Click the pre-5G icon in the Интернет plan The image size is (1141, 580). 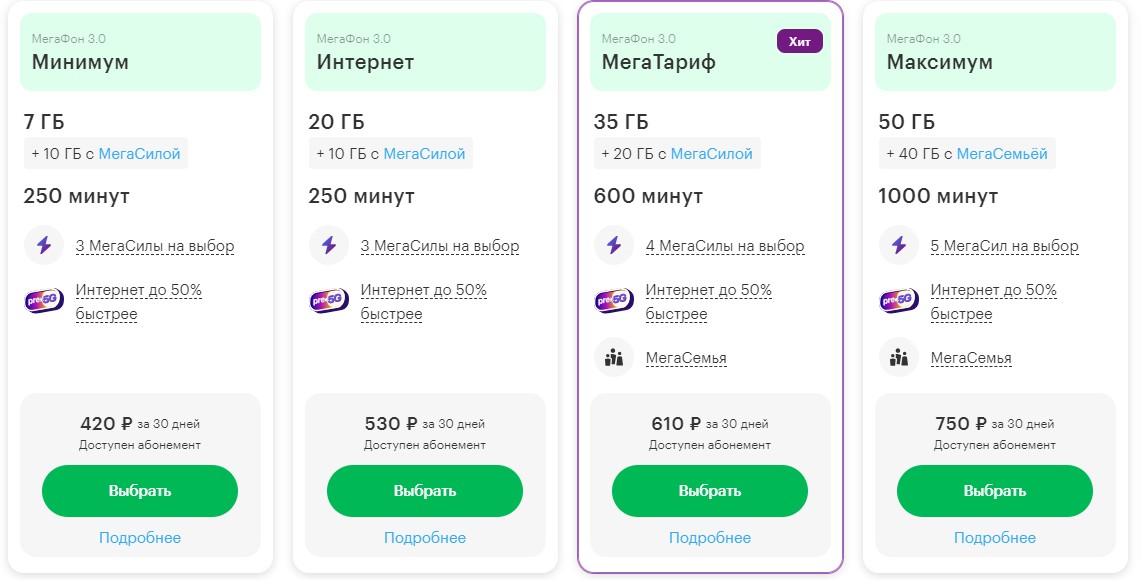[329, 301]
